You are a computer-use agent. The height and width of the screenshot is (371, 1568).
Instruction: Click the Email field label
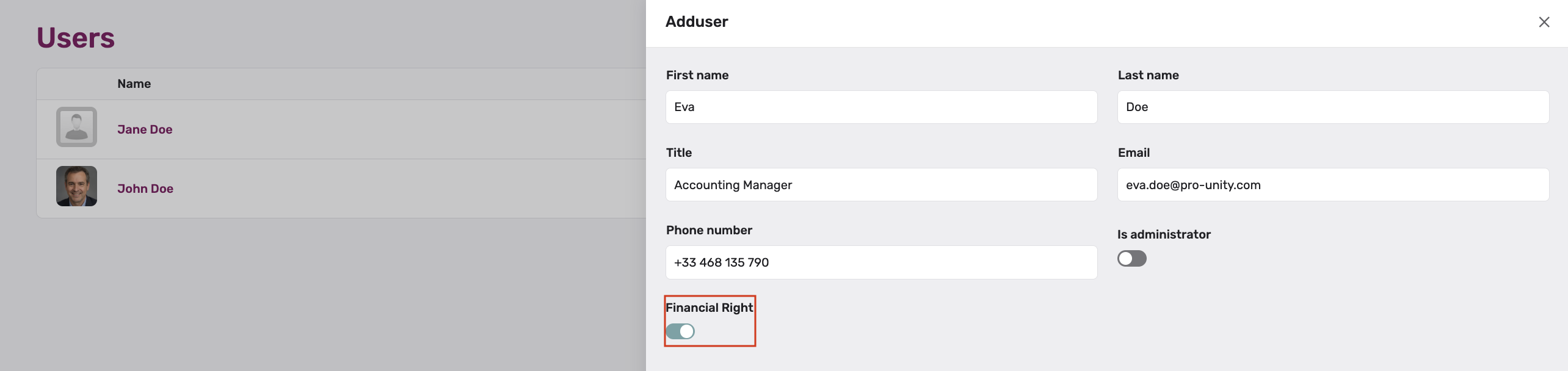pyautogui.click(x=1134, y=153)
